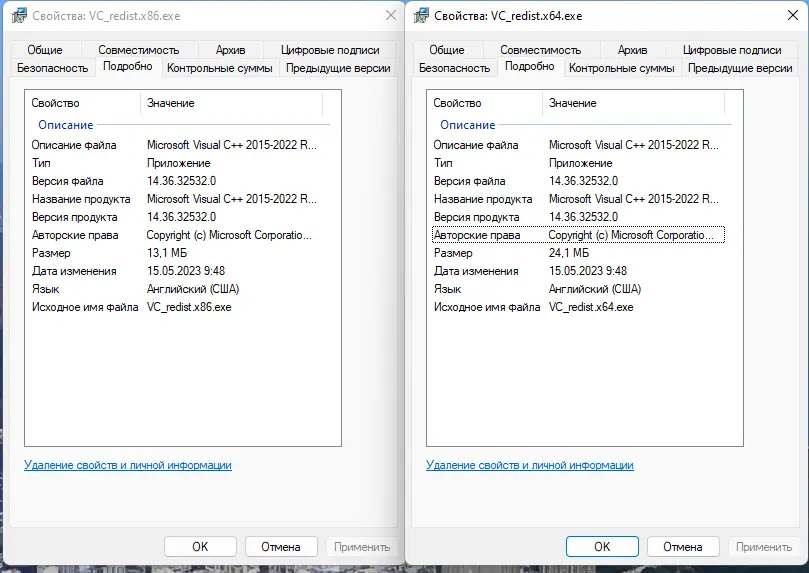
Task: Click Отмена in the x86 properties window
Action: click(x=281, y=547)
